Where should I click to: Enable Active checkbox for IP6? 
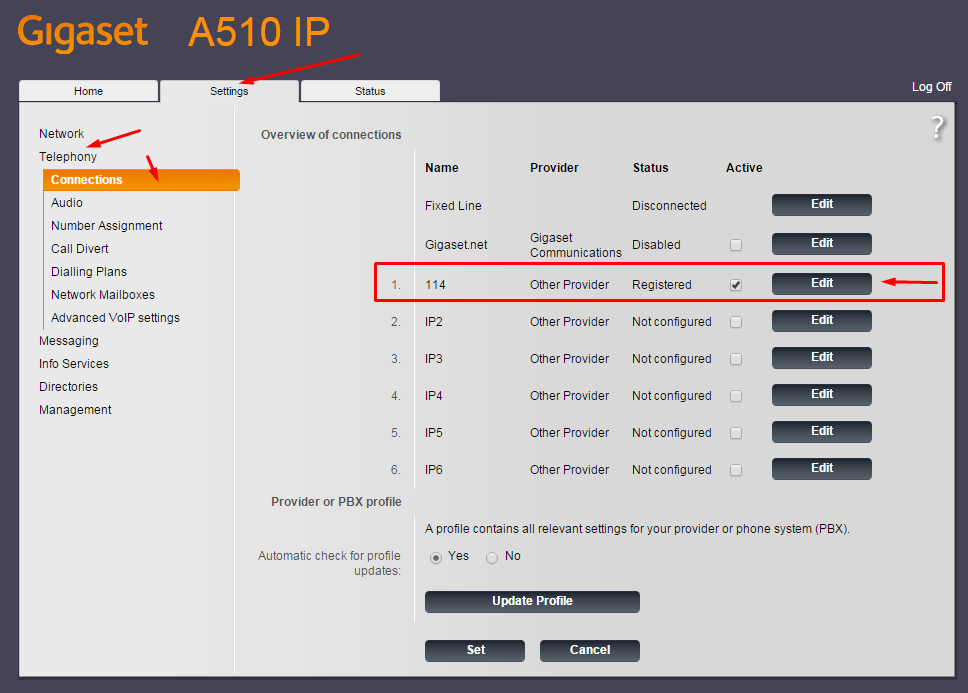tap(736, 470)
